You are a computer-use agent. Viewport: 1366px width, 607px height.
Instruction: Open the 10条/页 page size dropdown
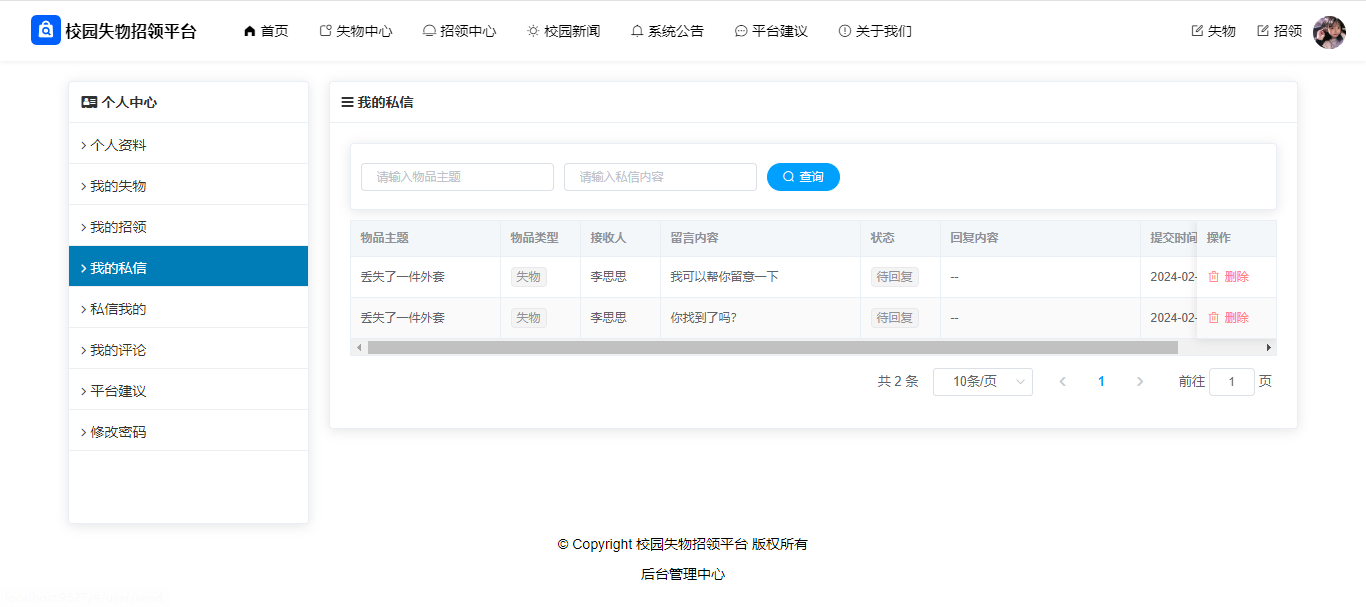[x=982, y=382]
